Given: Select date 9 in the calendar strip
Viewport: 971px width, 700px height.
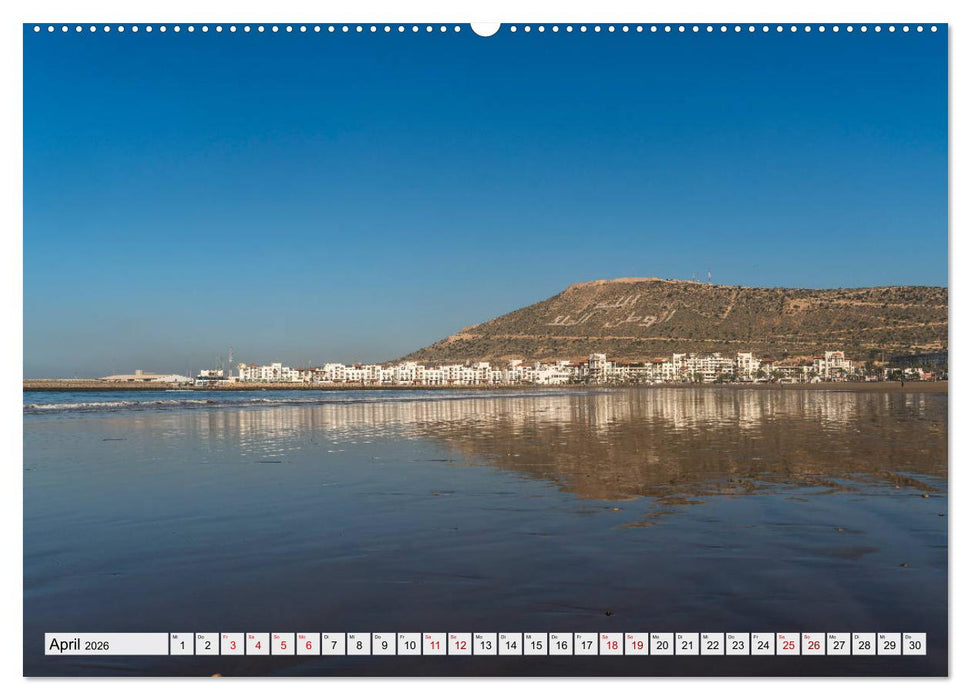Looking at the screenshot, I should pos(384,644).
